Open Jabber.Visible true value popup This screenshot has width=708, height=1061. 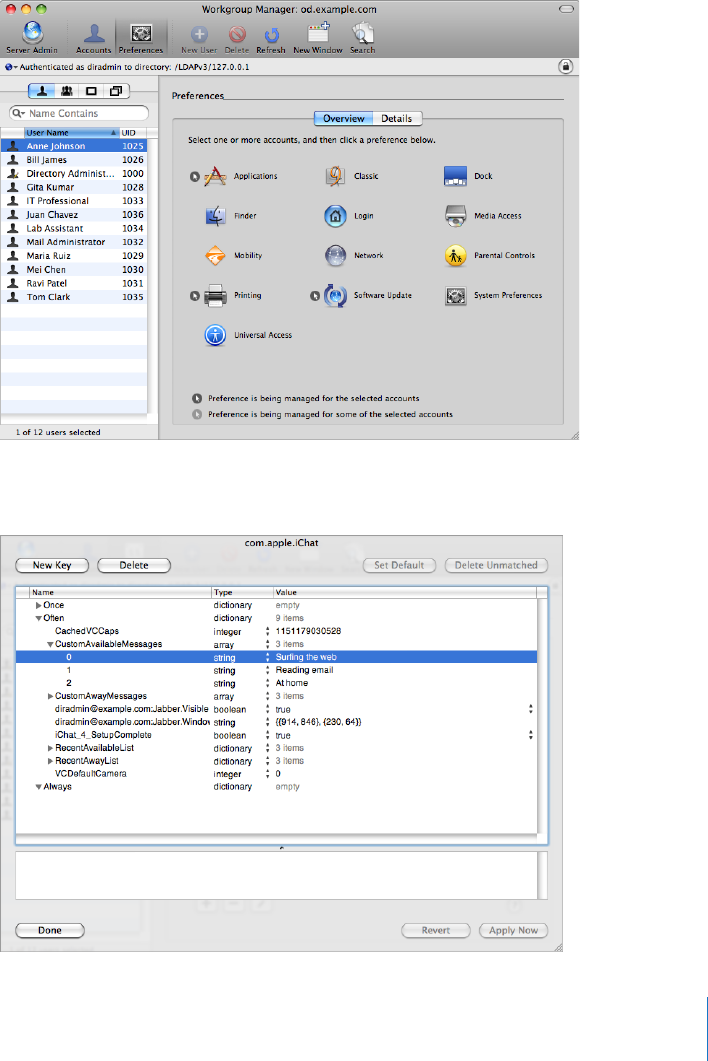tap(531, 709)
